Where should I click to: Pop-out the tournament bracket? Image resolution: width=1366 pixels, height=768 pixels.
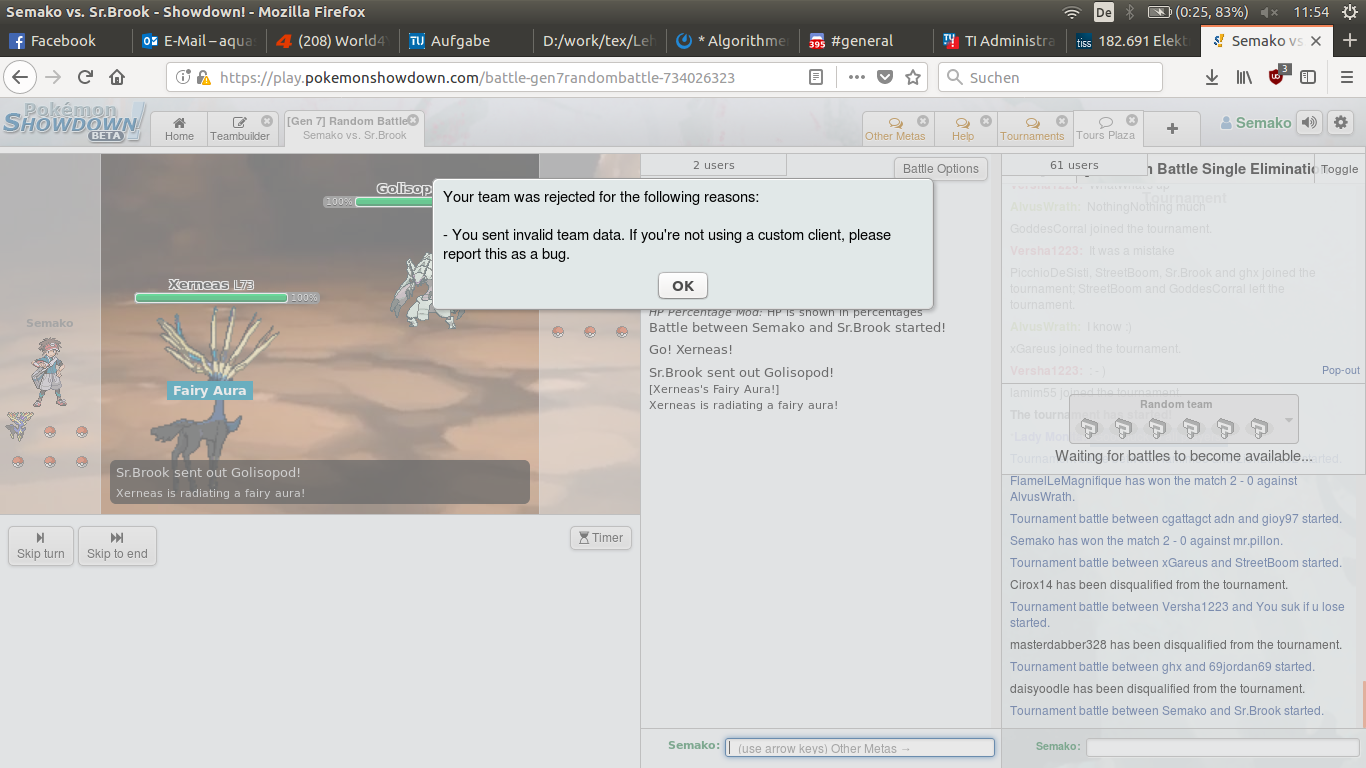1341,370
